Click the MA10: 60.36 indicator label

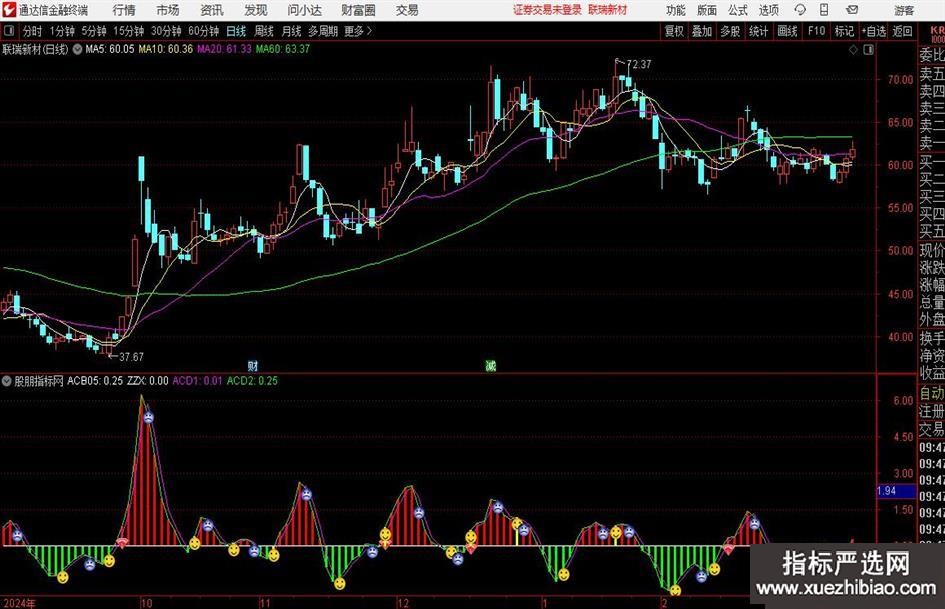(166, 49)
